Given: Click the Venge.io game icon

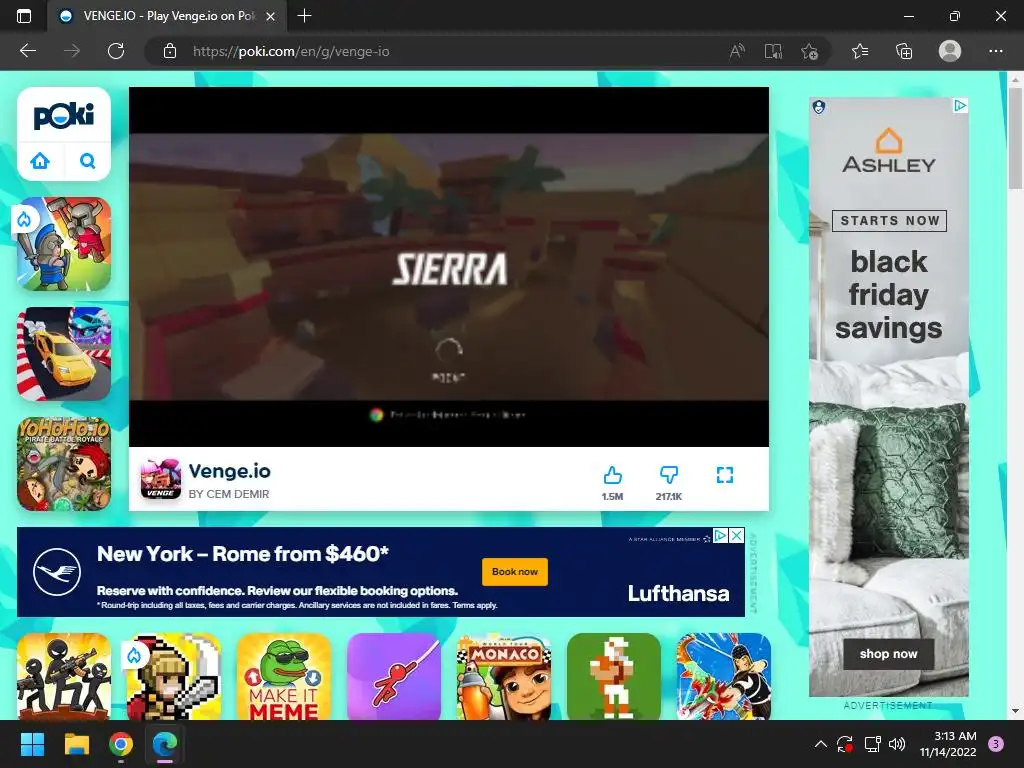Looking at the screenshot, I should pos(161,479).
